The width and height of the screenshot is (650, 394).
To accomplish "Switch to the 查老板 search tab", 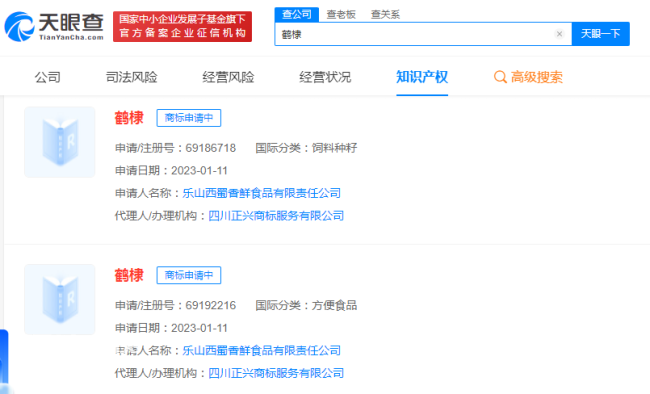I will point(341,15).
